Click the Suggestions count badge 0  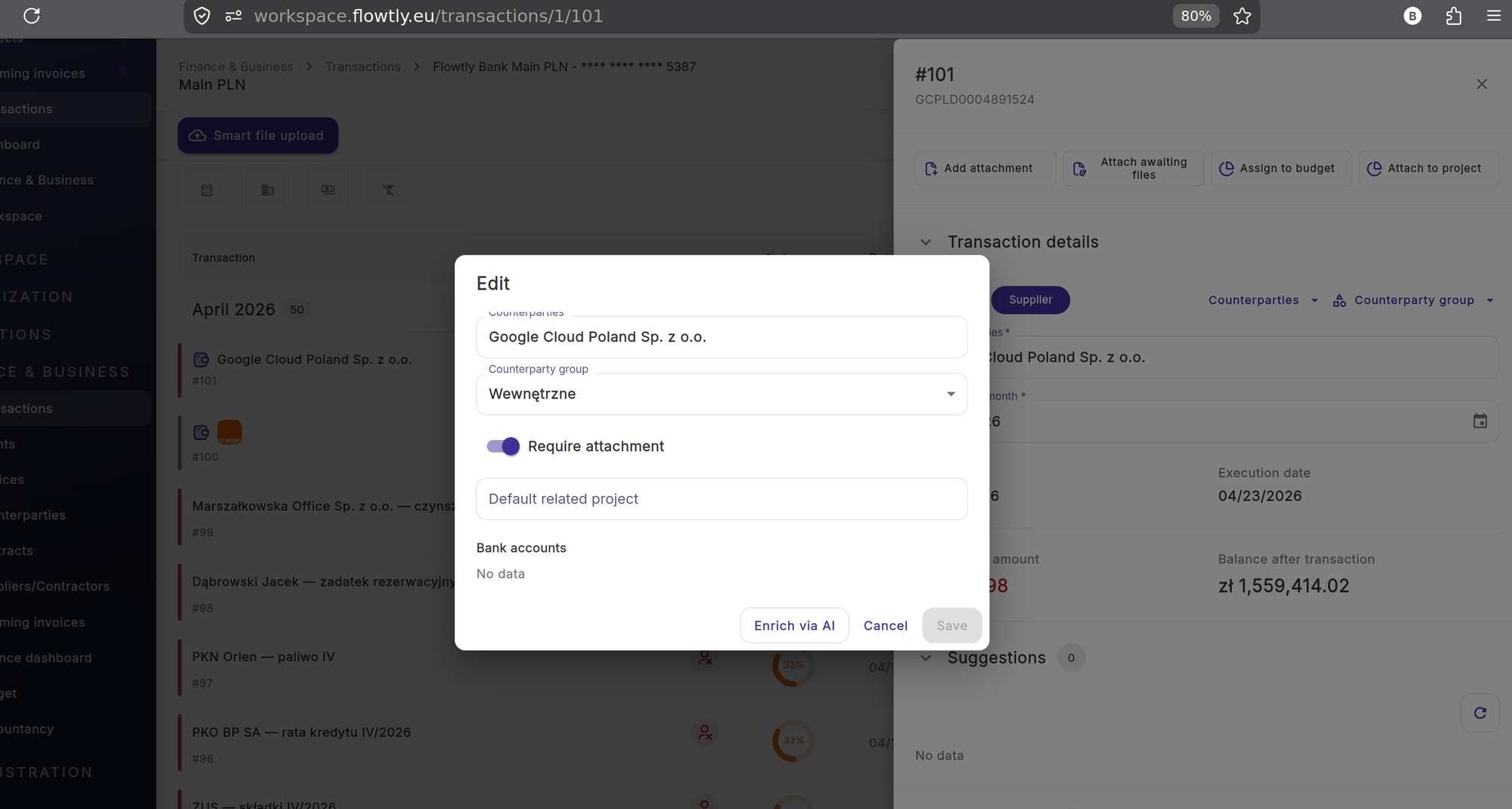pos(1070,658)
